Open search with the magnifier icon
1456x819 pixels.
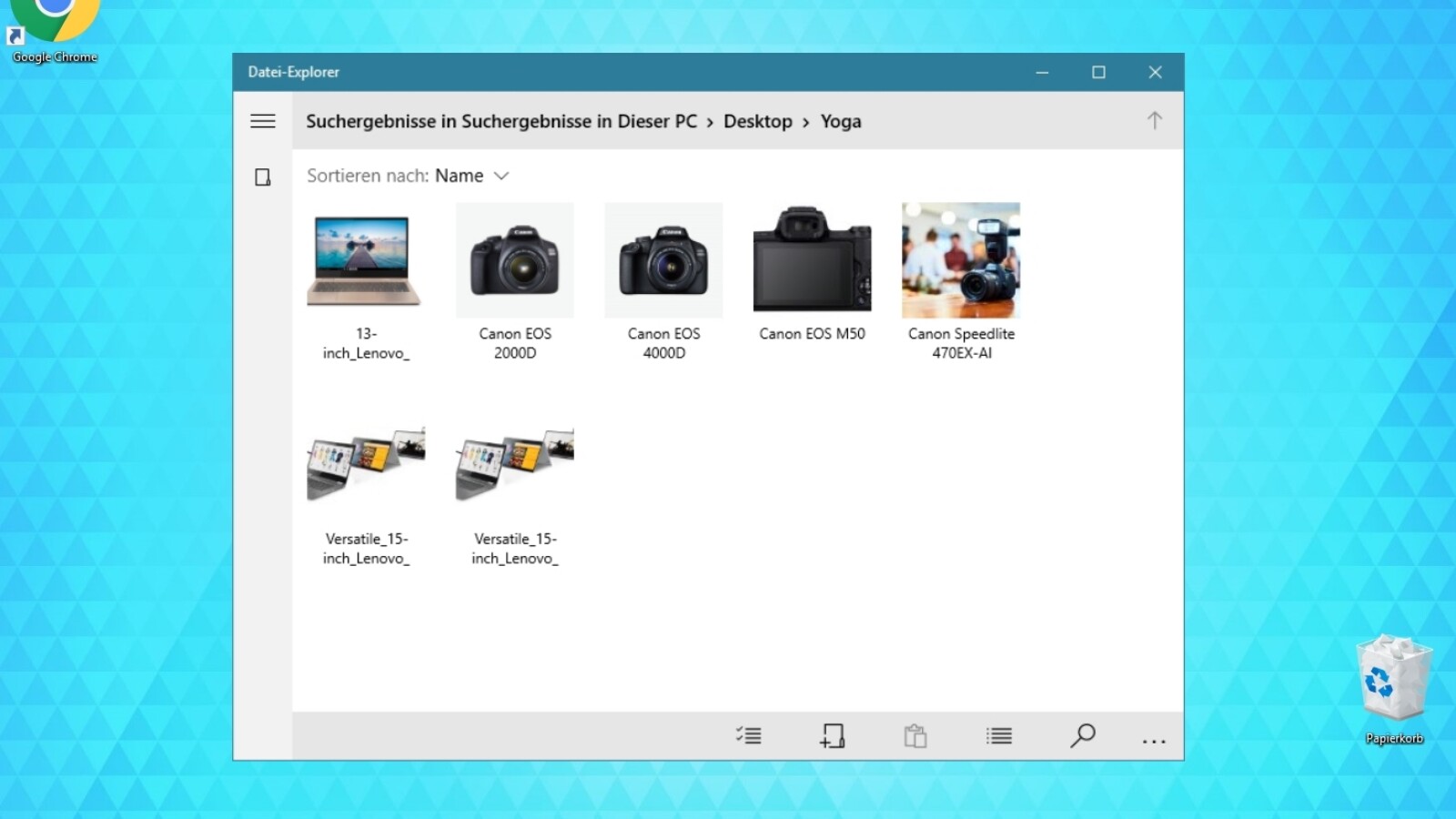1082,735
